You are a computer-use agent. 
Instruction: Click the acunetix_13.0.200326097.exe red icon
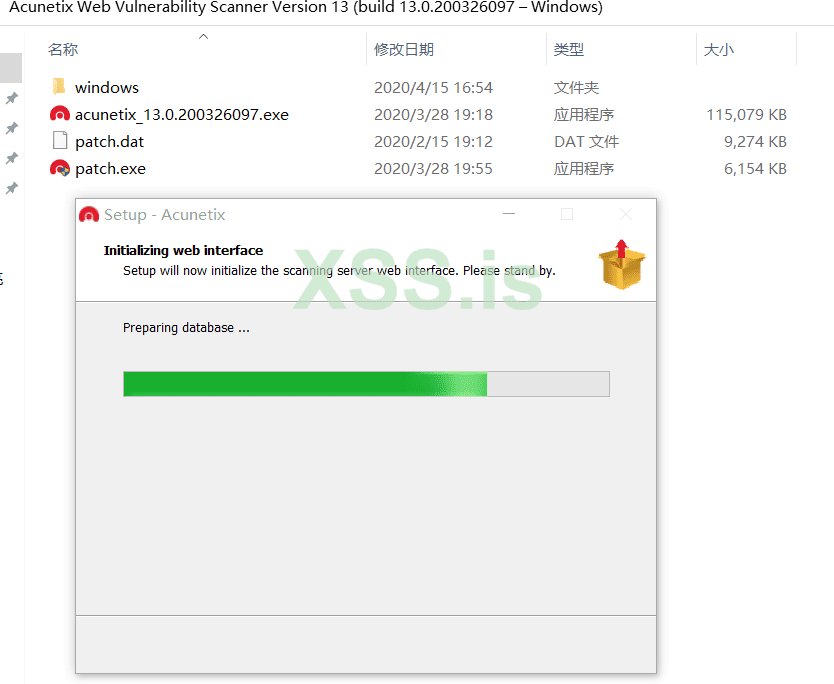point(60,114)
